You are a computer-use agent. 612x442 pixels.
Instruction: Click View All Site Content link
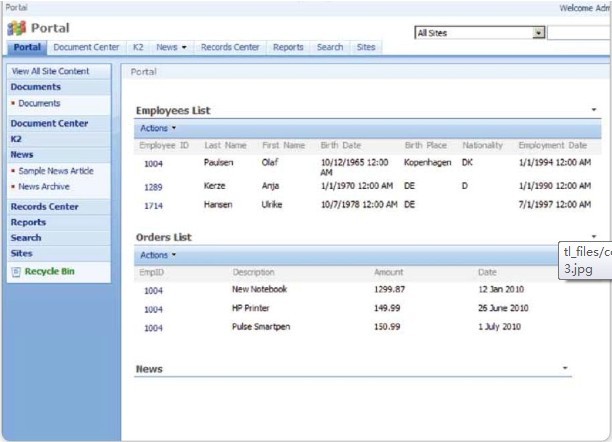[x=50, y=71]
